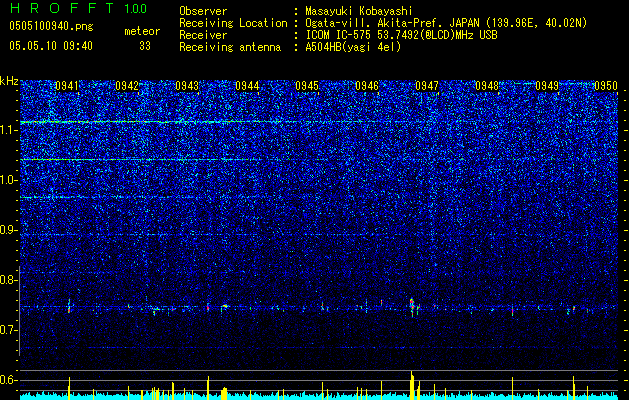The height and width of the screenshot is (400, 629).
Task: Click the 'Receiving antenna' label
Action: pyautogui.click(x=230, y=47)
